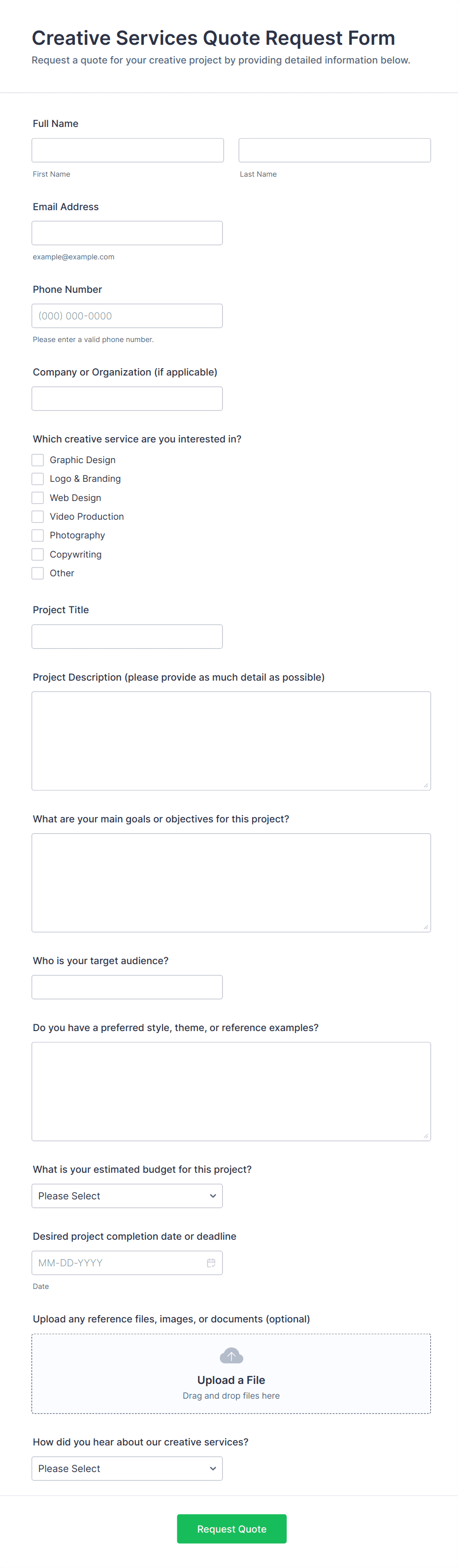This screenshot has height=1568, width=458.
Task: Click the calendar icon in date field
Action: [x=211, y=1262]
